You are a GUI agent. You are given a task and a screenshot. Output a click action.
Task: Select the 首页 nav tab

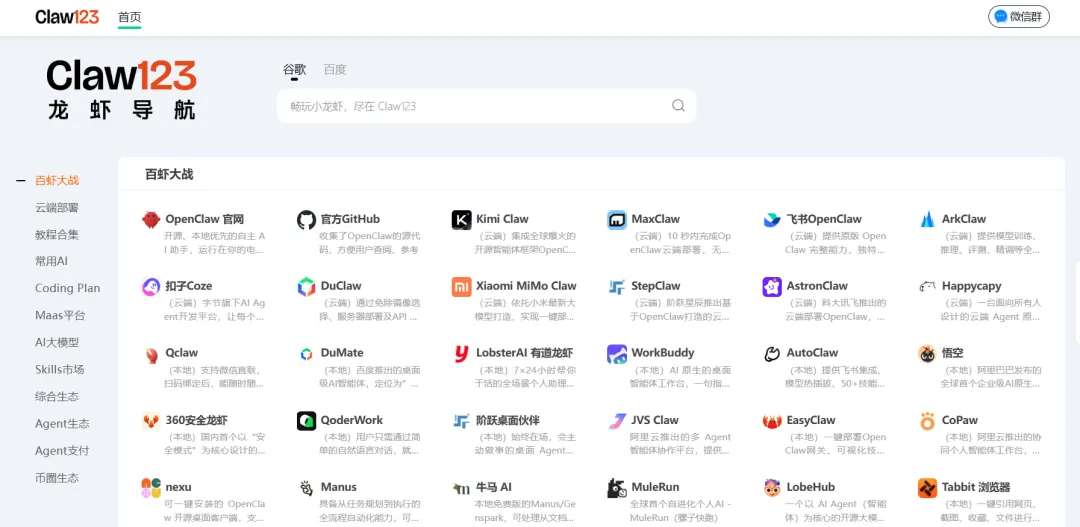129,17
